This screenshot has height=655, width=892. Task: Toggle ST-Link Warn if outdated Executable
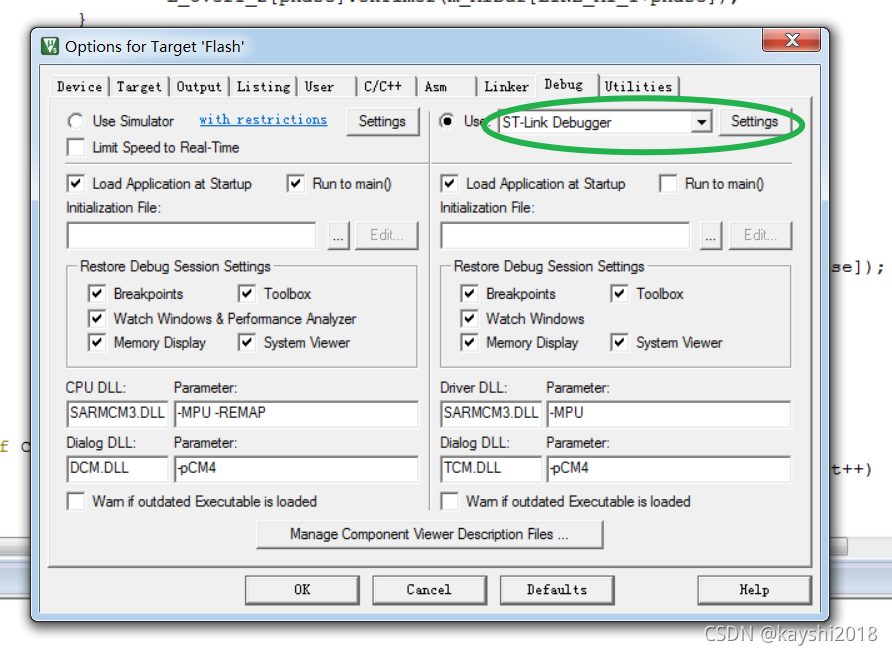click(x=449, y=501)
